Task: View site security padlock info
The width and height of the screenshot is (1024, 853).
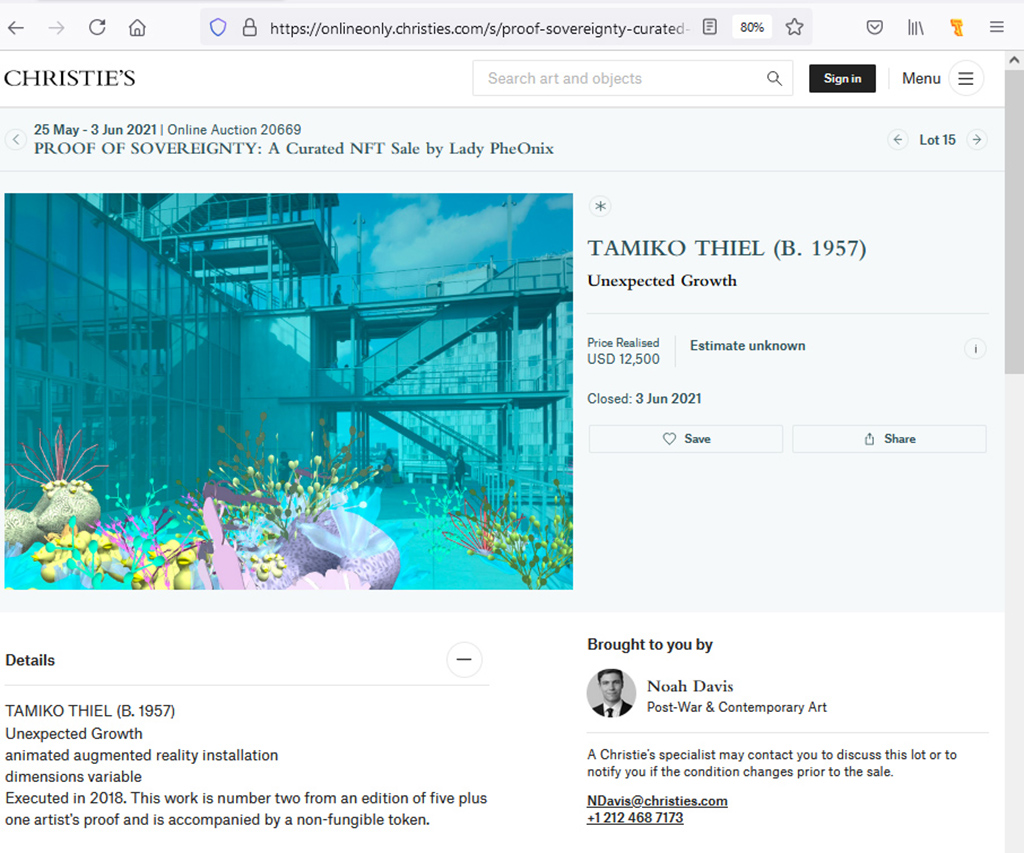Action: 249,27
